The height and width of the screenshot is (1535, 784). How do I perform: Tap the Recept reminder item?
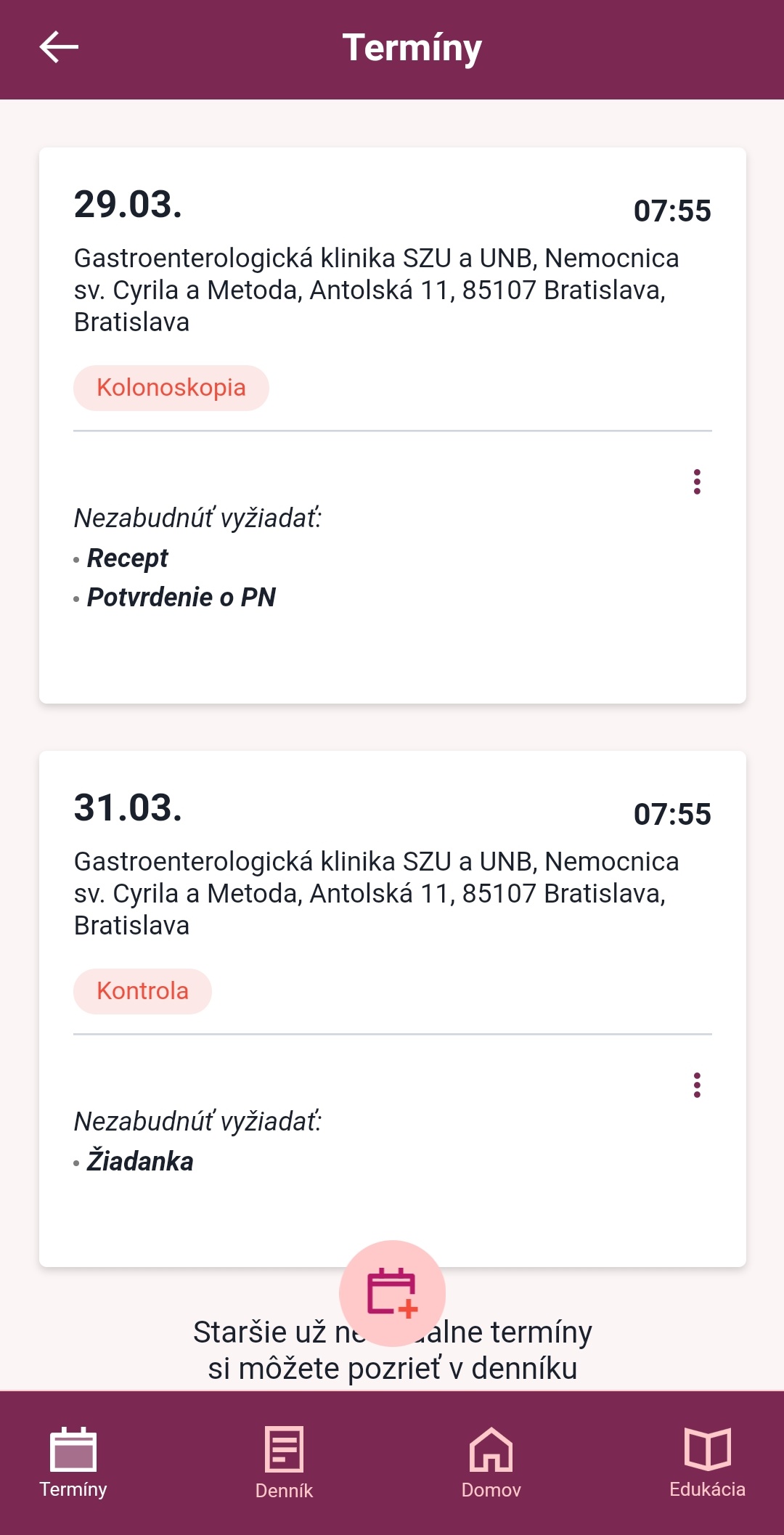(x=128, y=558)
